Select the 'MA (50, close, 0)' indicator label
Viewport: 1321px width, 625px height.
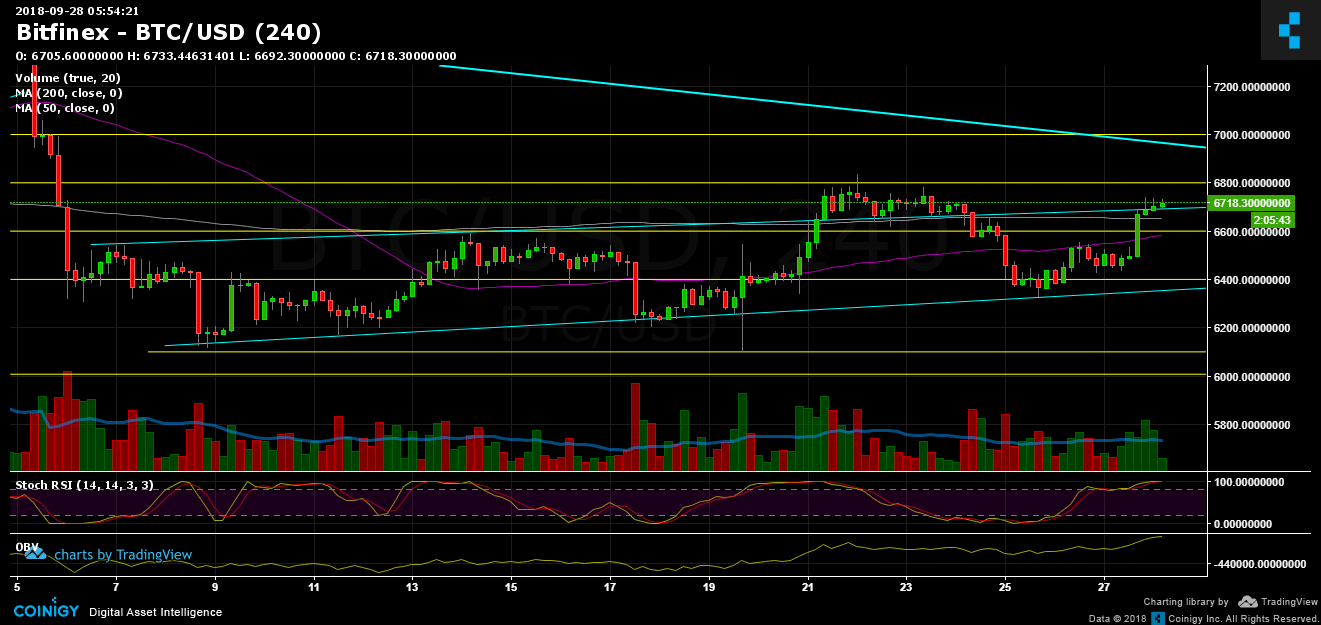click(64, 108)
